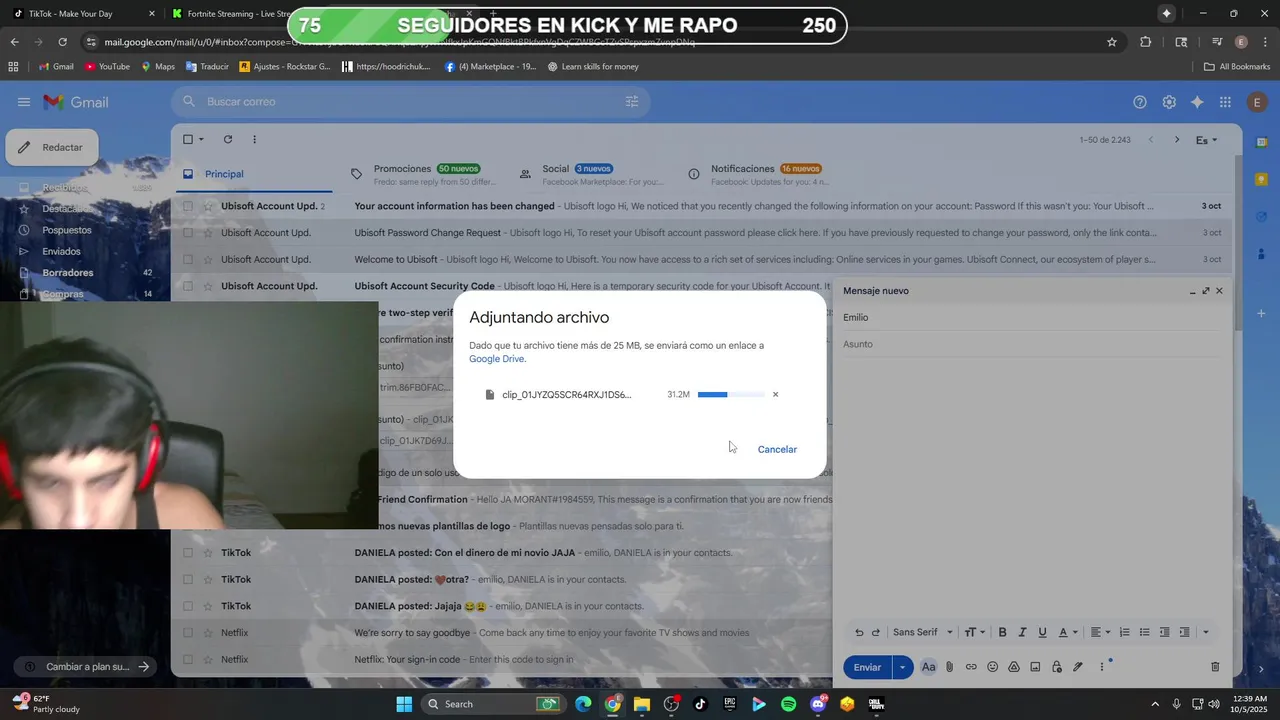The width and height of the screenshot is (1280, 720).
Task: Open the Google Drive link in the dialog
Action: point(497,359)
